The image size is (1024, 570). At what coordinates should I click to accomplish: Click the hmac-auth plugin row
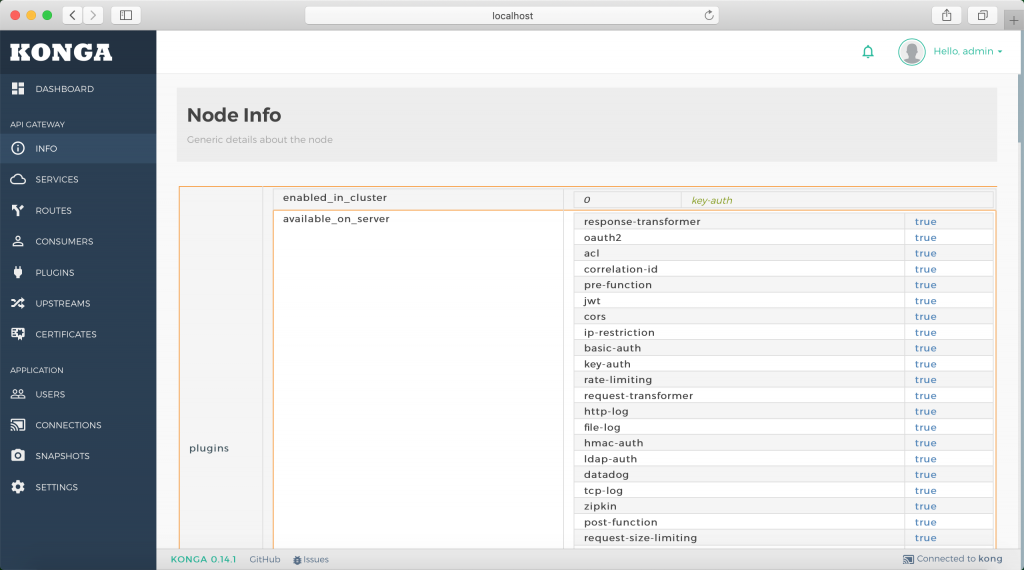tap(784, 443)
